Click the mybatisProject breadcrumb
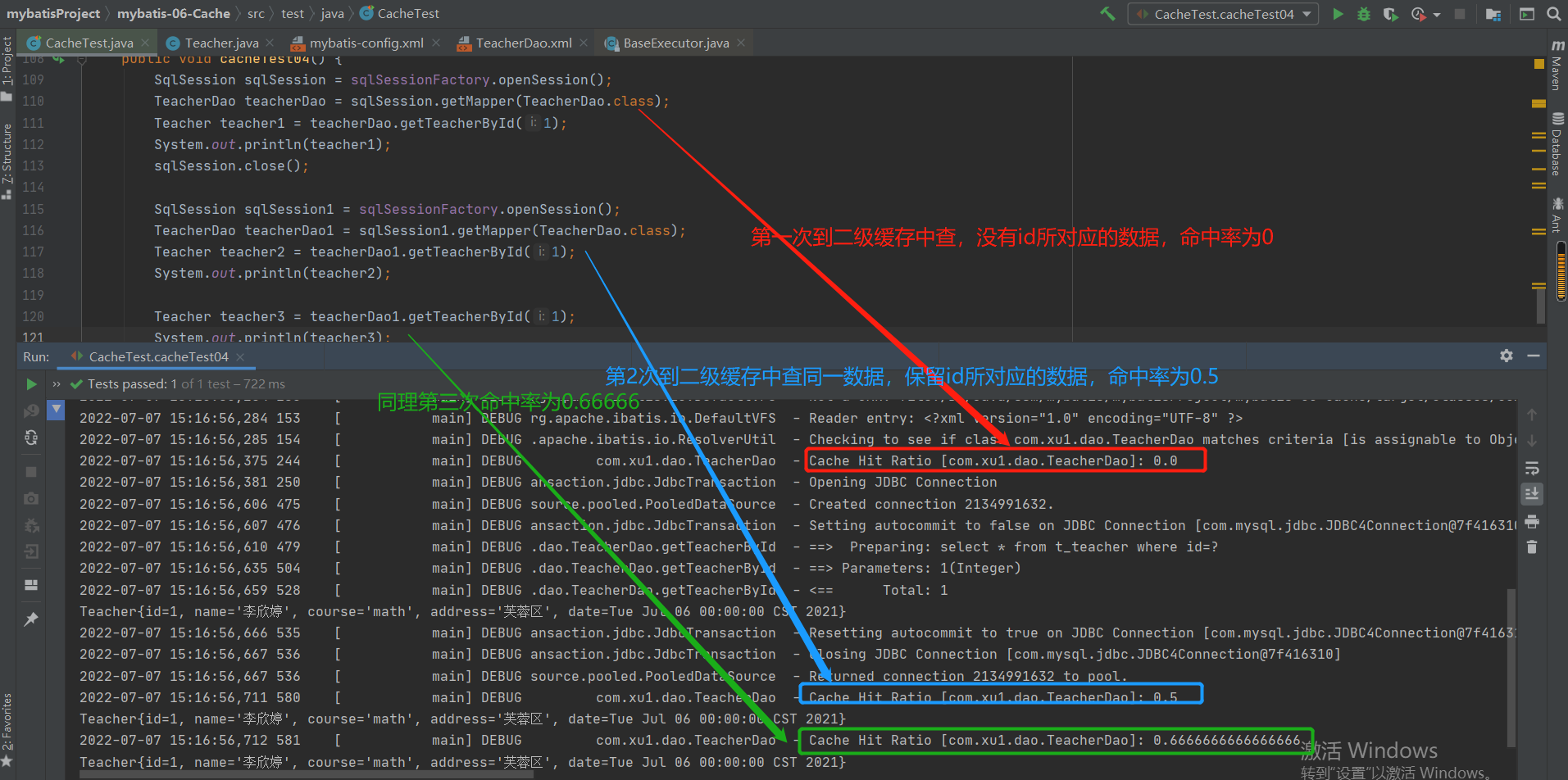The image size is (1568, 780). click(53, 13)
